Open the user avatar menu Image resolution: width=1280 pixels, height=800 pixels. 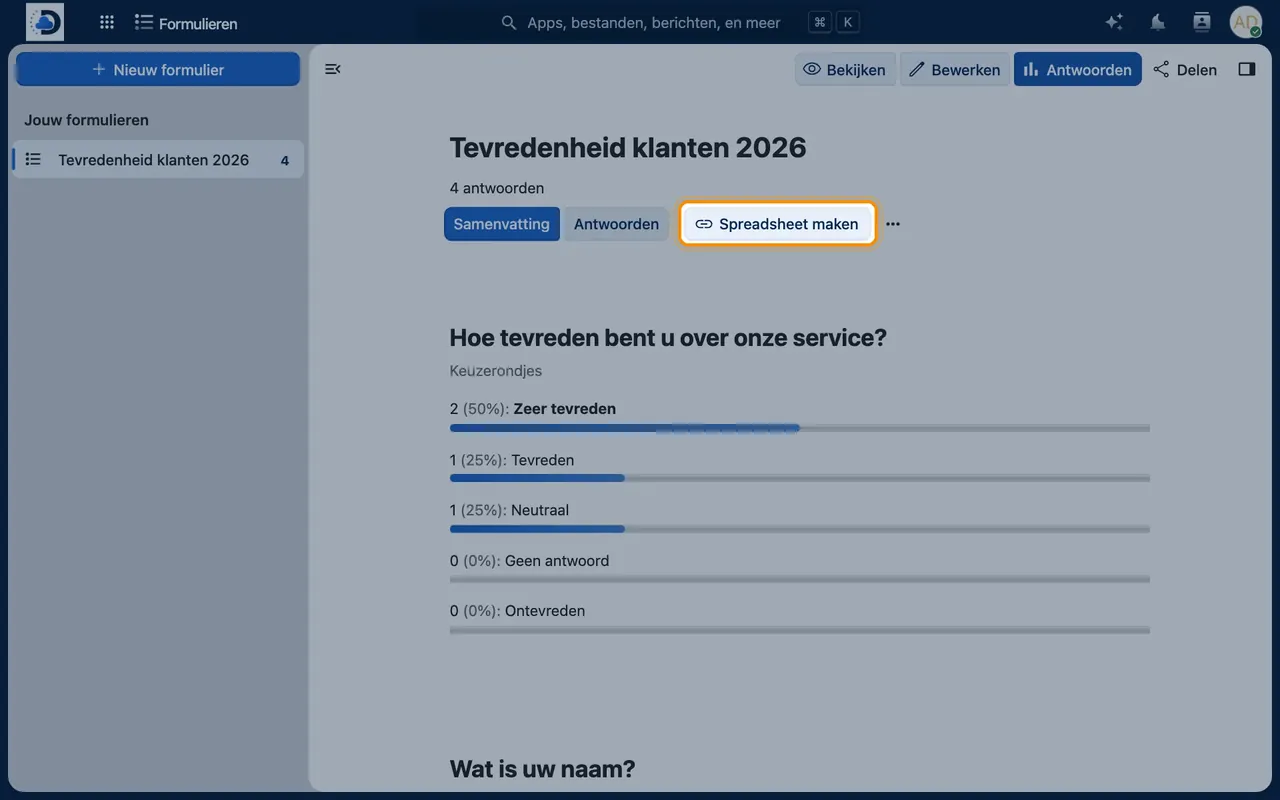tap(1246, 22)
